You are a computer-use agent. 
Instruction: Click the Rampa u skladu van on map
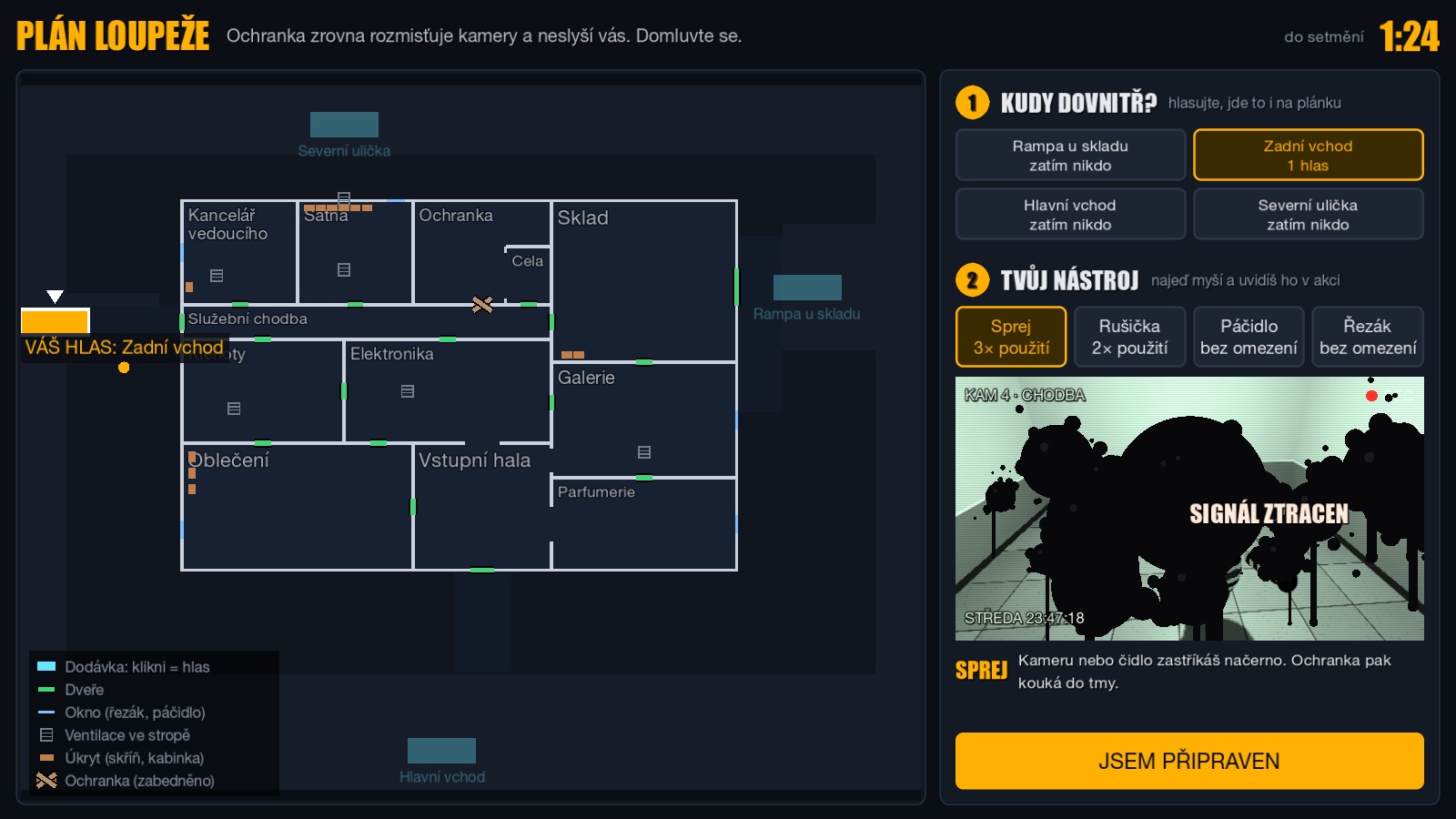(x=807, y=288)
